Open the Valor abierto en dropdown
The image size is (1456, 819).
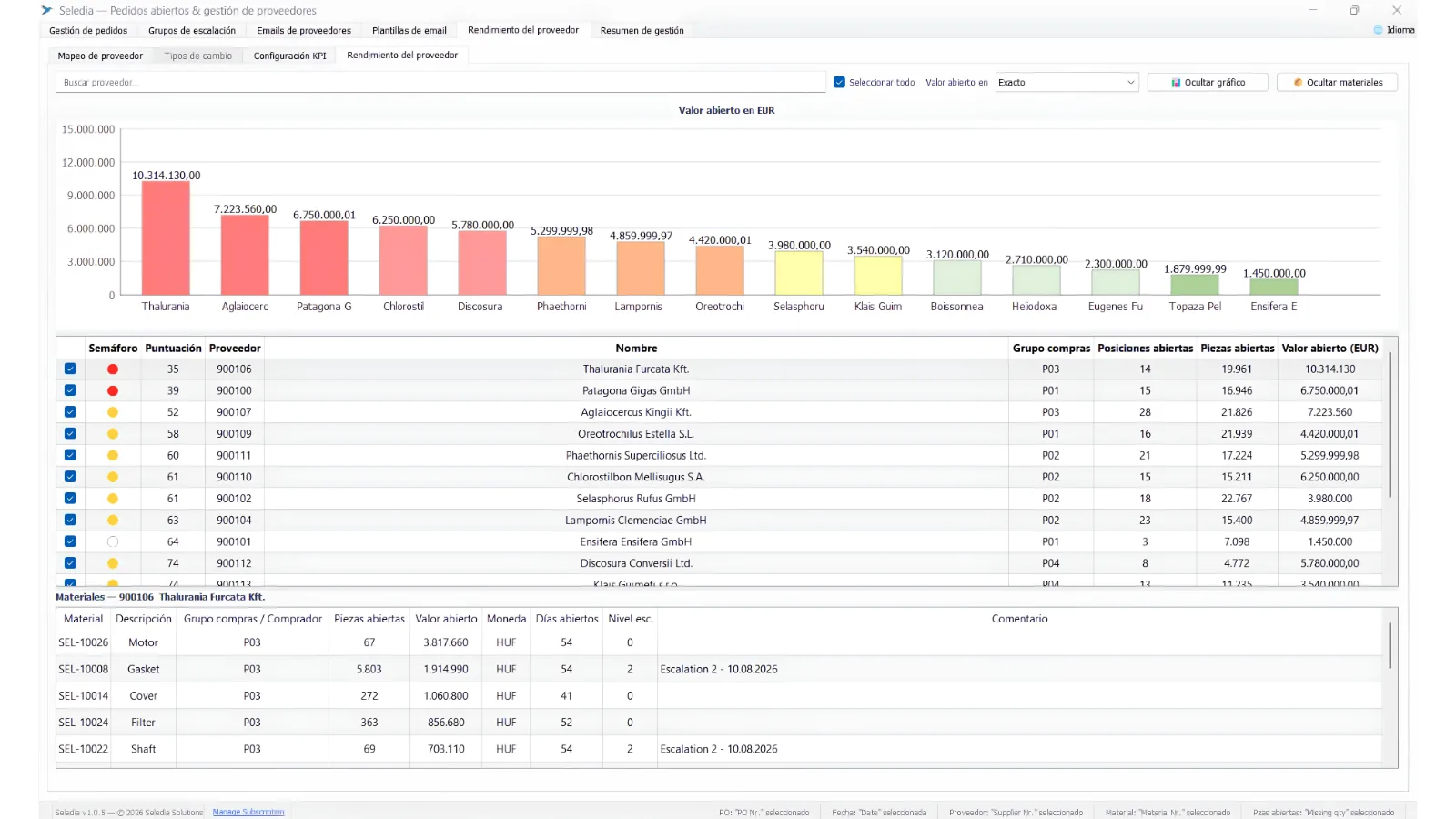[1067, 82]
